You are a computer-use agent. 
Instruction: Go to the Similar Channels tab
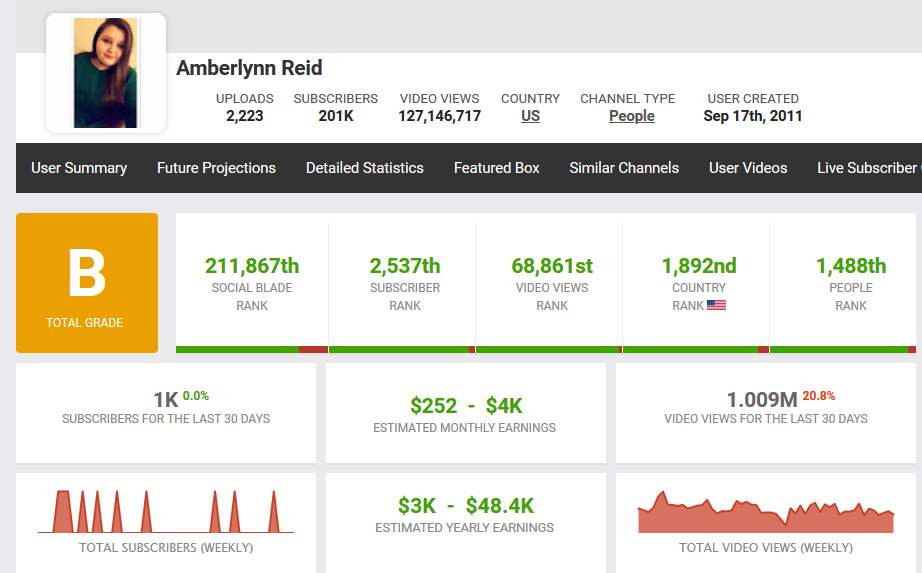624,168
